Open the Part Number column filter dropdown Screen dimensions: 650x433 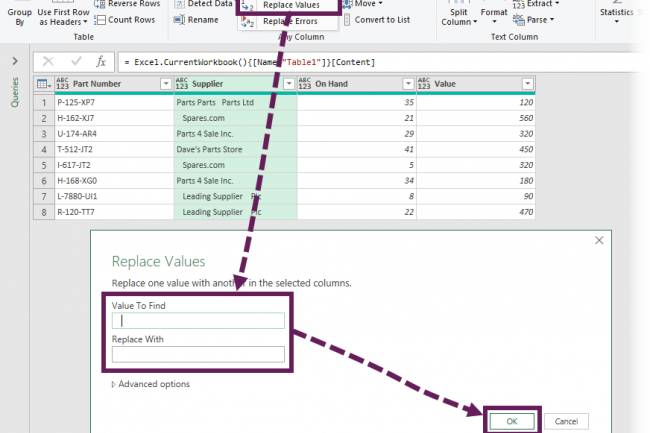point(166,84)
